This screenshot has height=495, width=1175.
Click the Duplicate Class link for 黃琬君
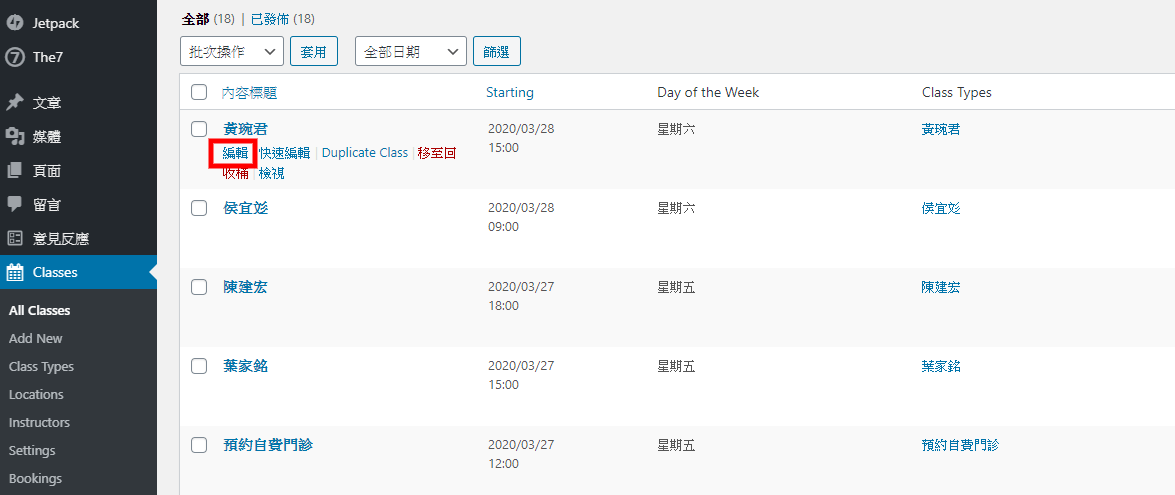(365, 152)
